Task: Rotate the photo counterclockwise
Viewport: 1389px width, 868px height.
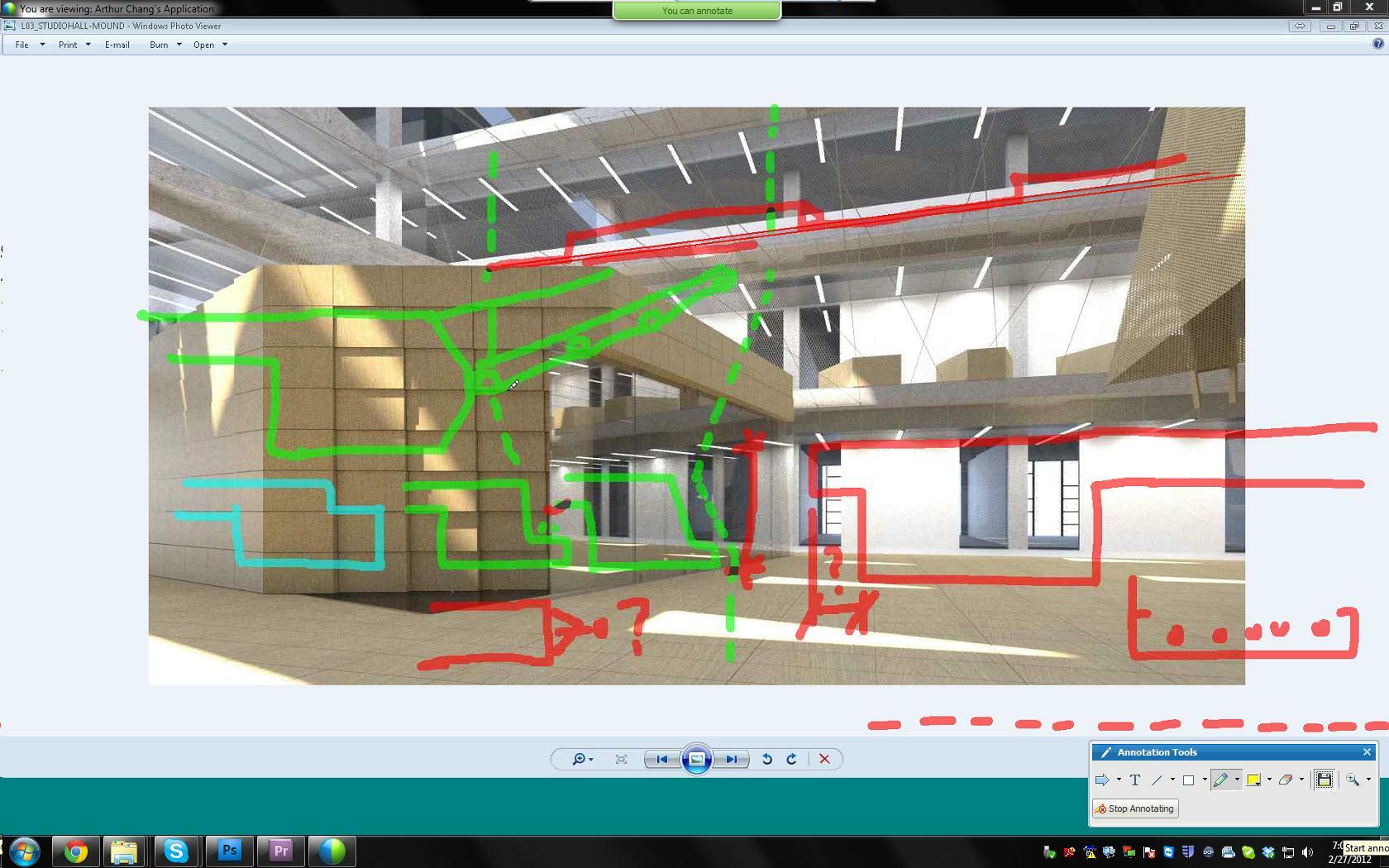Action: (x=766, y=759)
